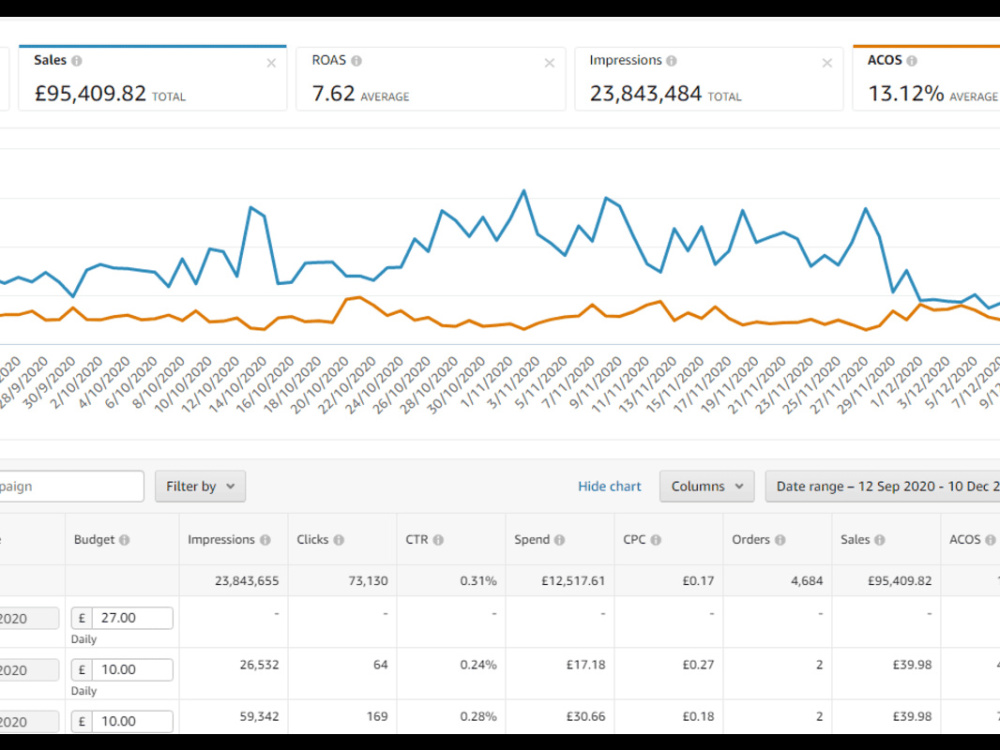Open the ROAS metric info icon
Image resolution: width=1000 pixels, height=750 pixels.
[x=357, y=61]
